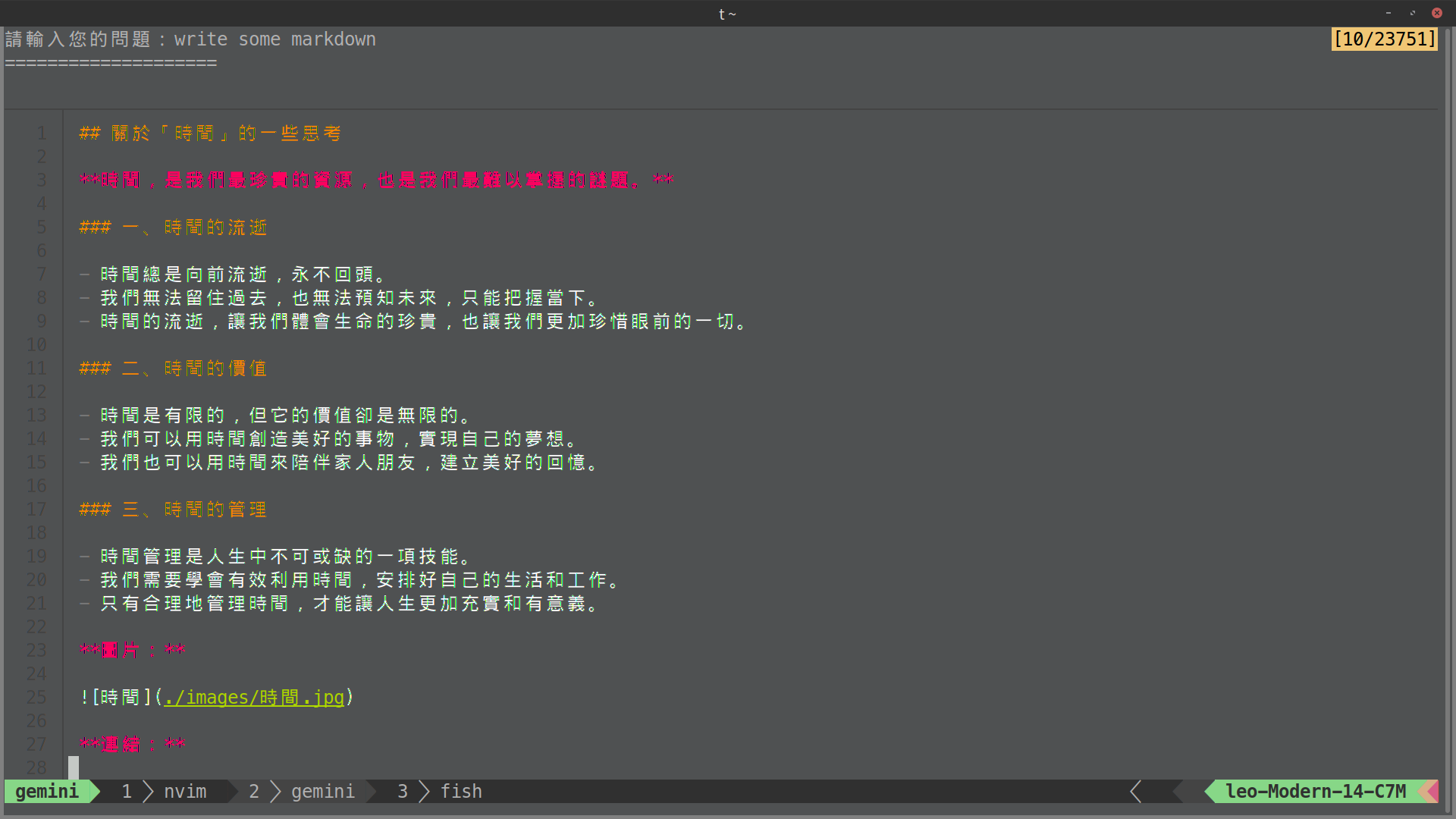Click the line 我們也可以用時間來陪伴家人朋友
1456x819 pixels.
[350, 463]
